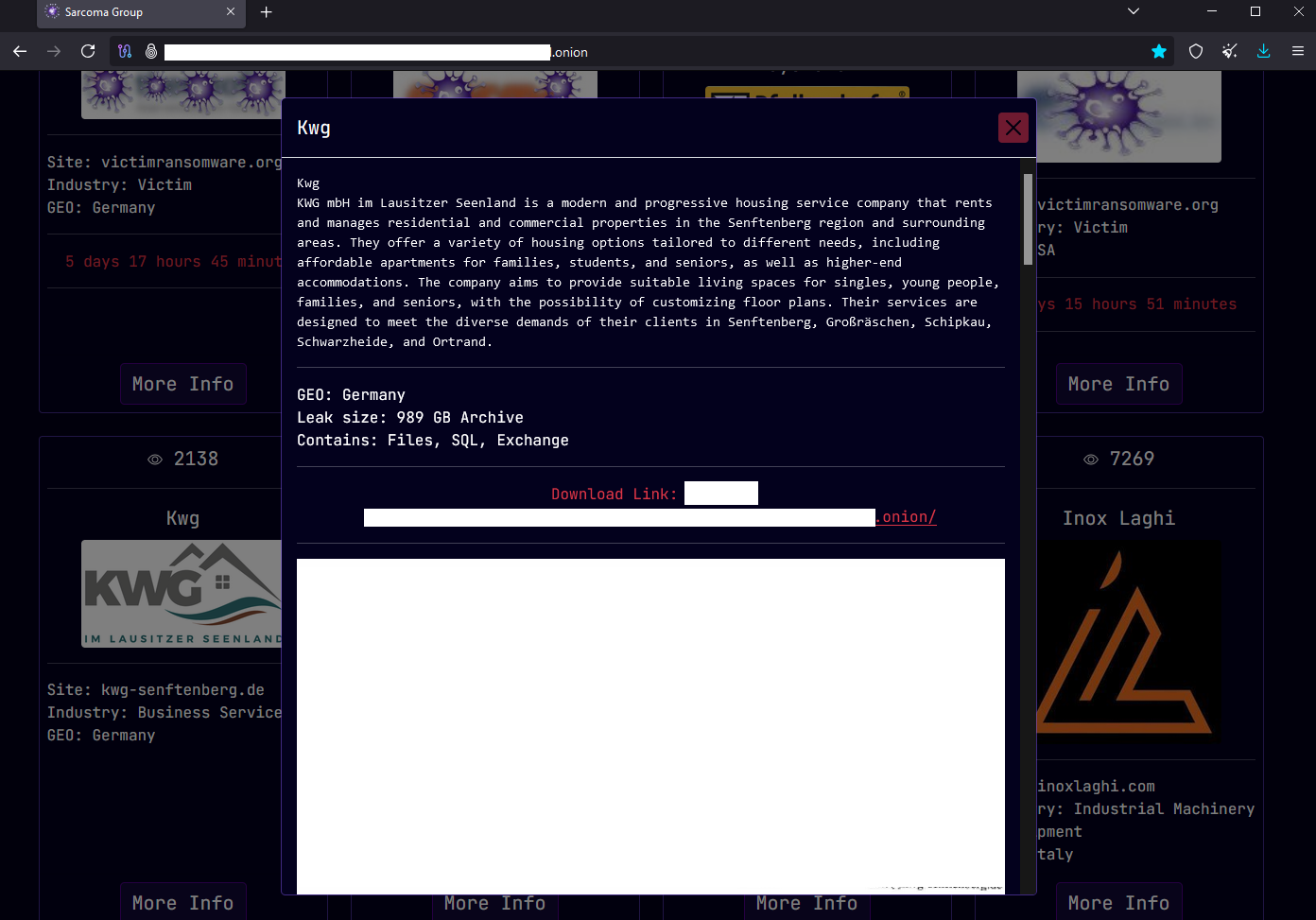Click the eye icon beside 2138 views
Screen dimensions: 1316x920
(x=155, y=460)
